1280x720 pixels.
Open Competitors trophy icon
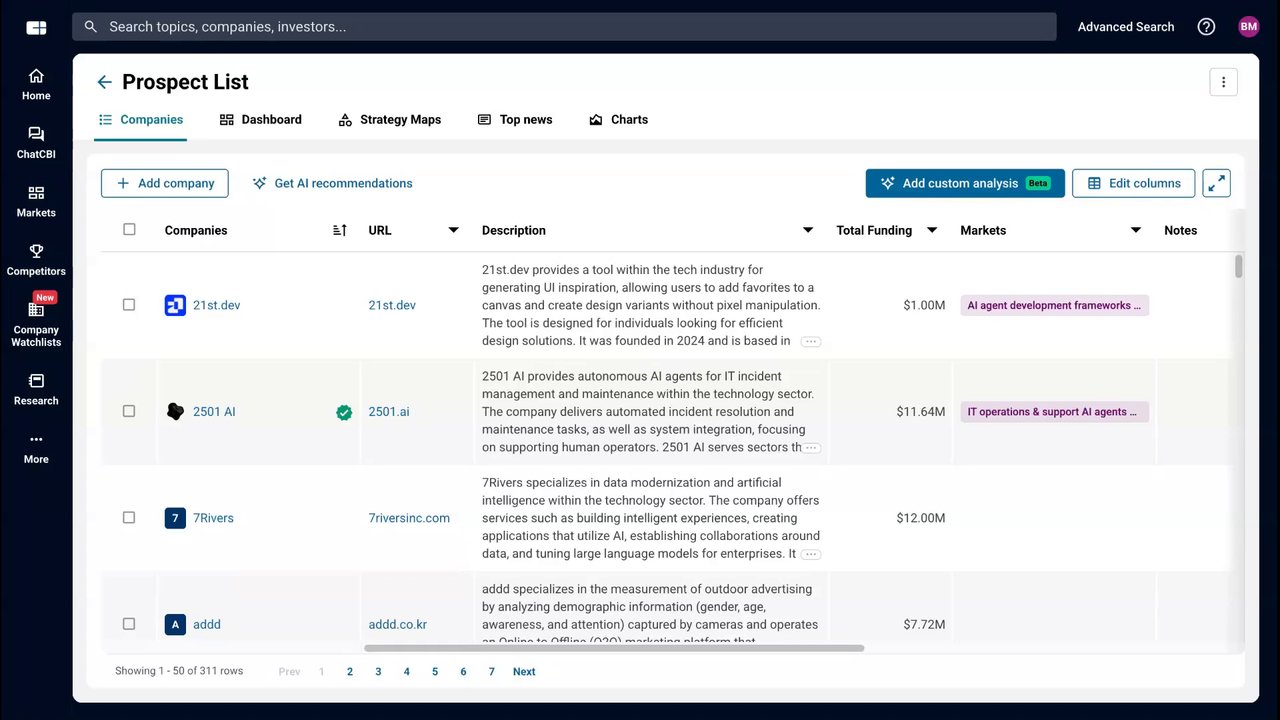point(36,251)
